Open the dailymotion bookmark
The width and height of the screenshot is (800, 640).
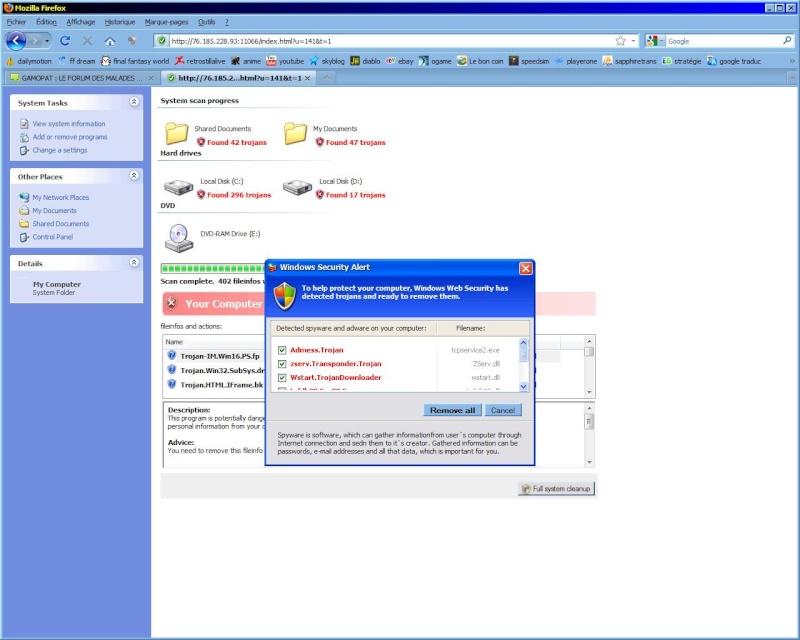(29, 61)
